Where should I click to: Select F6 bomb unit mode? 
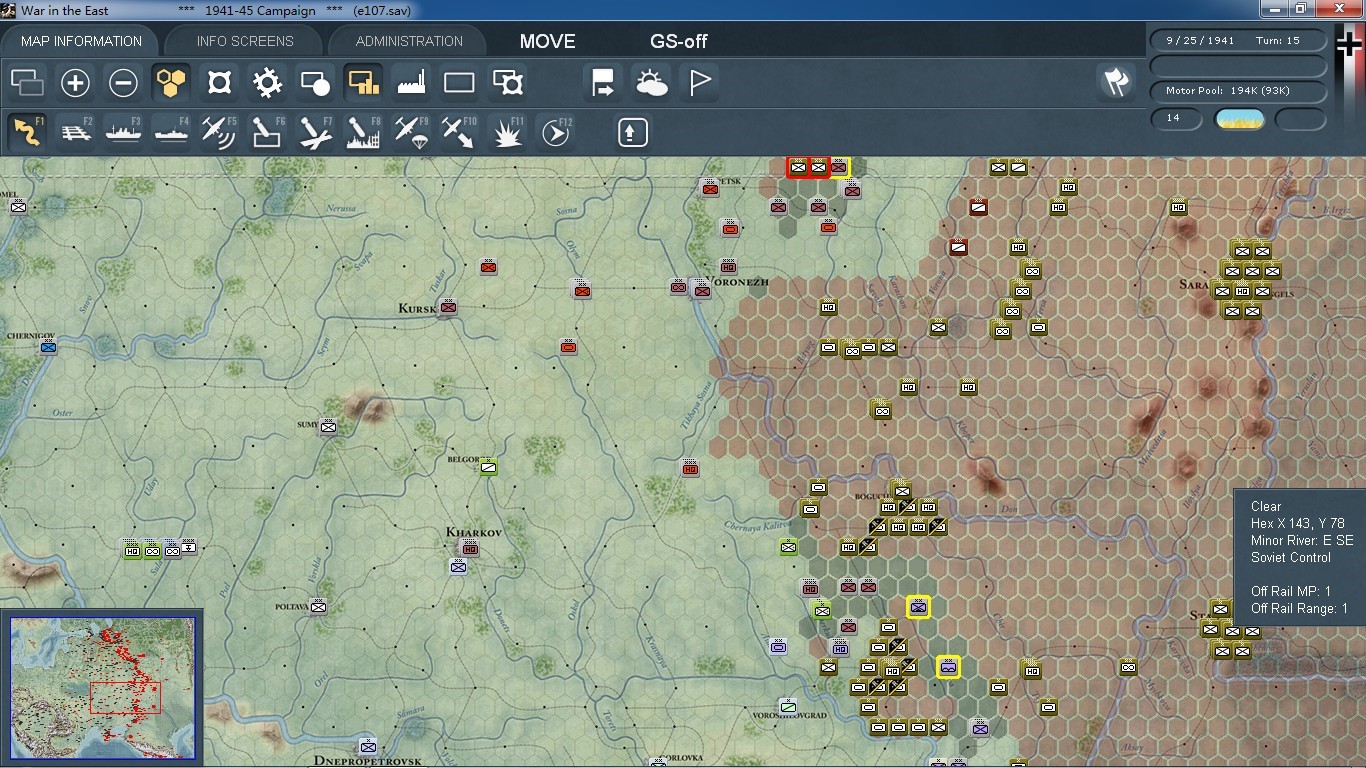click(267, 132)
